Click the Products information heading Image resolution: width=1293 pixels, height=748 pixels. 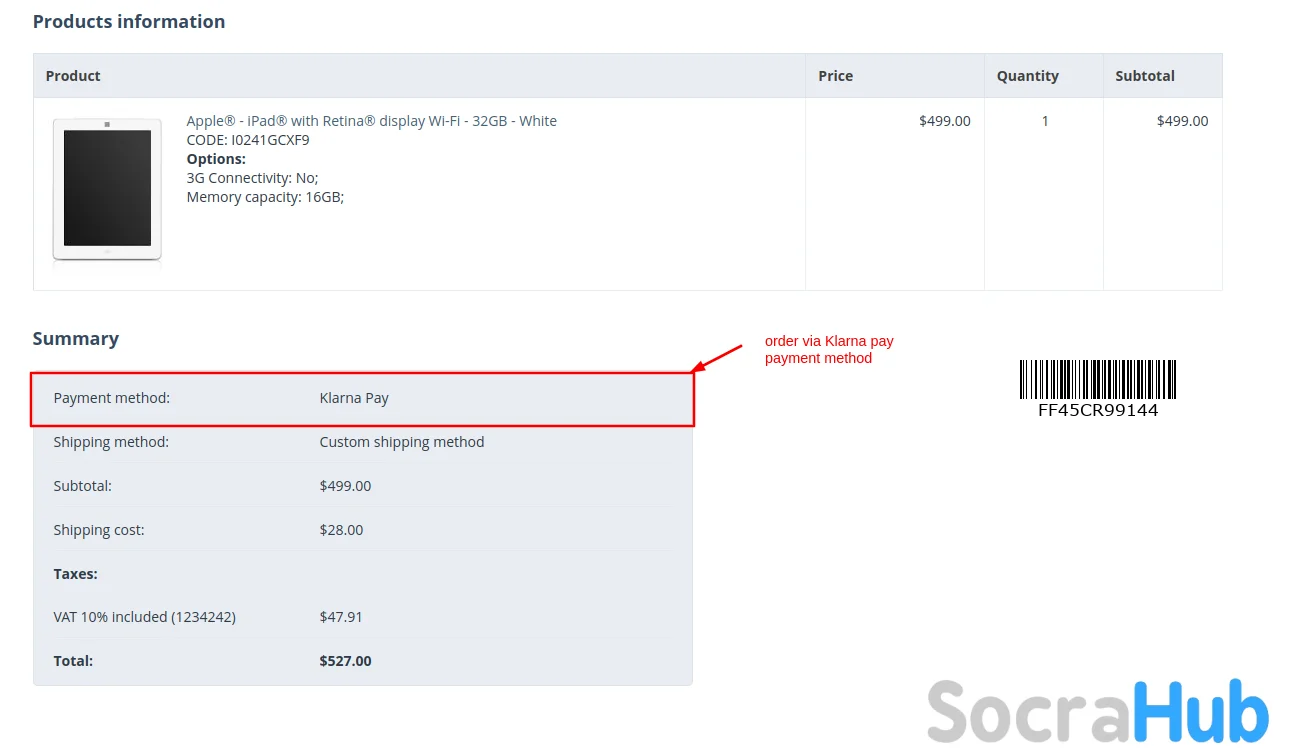[129, 22]
